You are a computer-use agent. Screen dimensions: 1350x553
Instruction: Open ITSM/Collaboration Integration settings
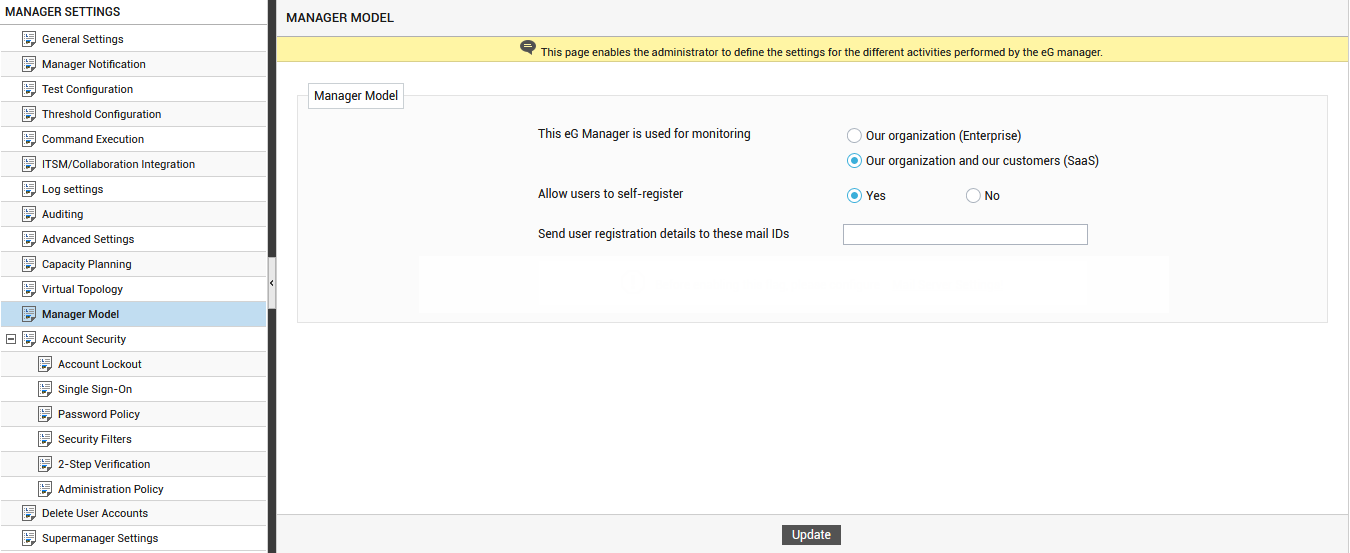[x=118, y=164]
